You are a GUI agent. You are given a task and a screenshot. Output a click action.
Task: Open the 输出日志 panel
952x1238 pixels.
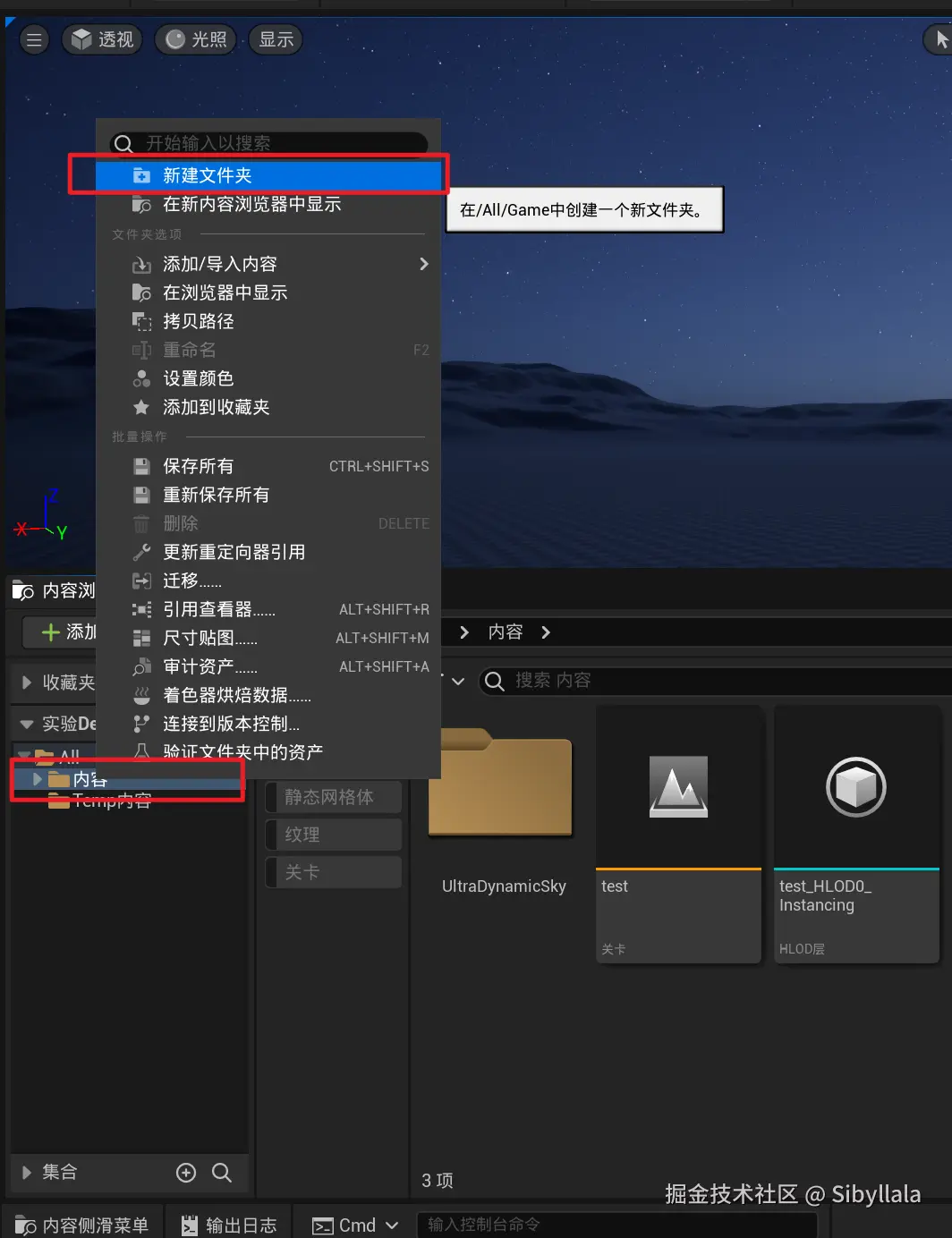click(x=229, y=1225)
